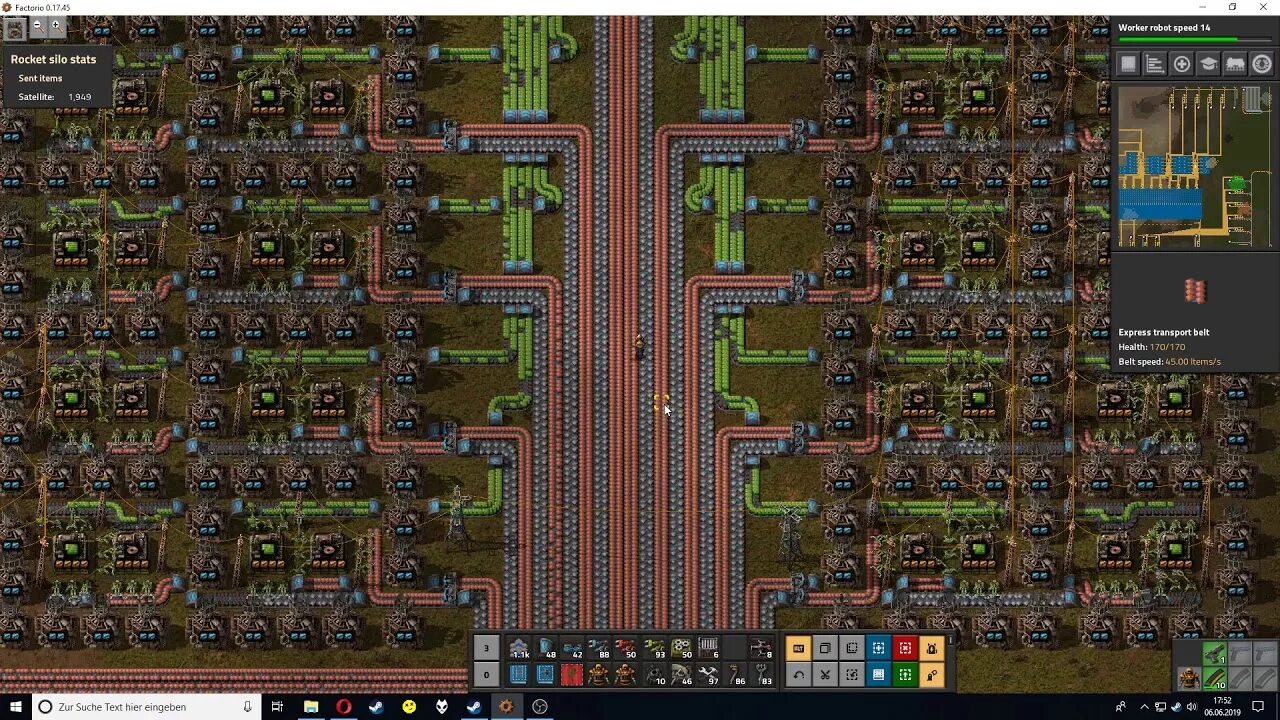Viewport: 1280px width, 720px height.
Task: Toggle exoskeleton shortcut button
Action: click(x=932, y=674)
